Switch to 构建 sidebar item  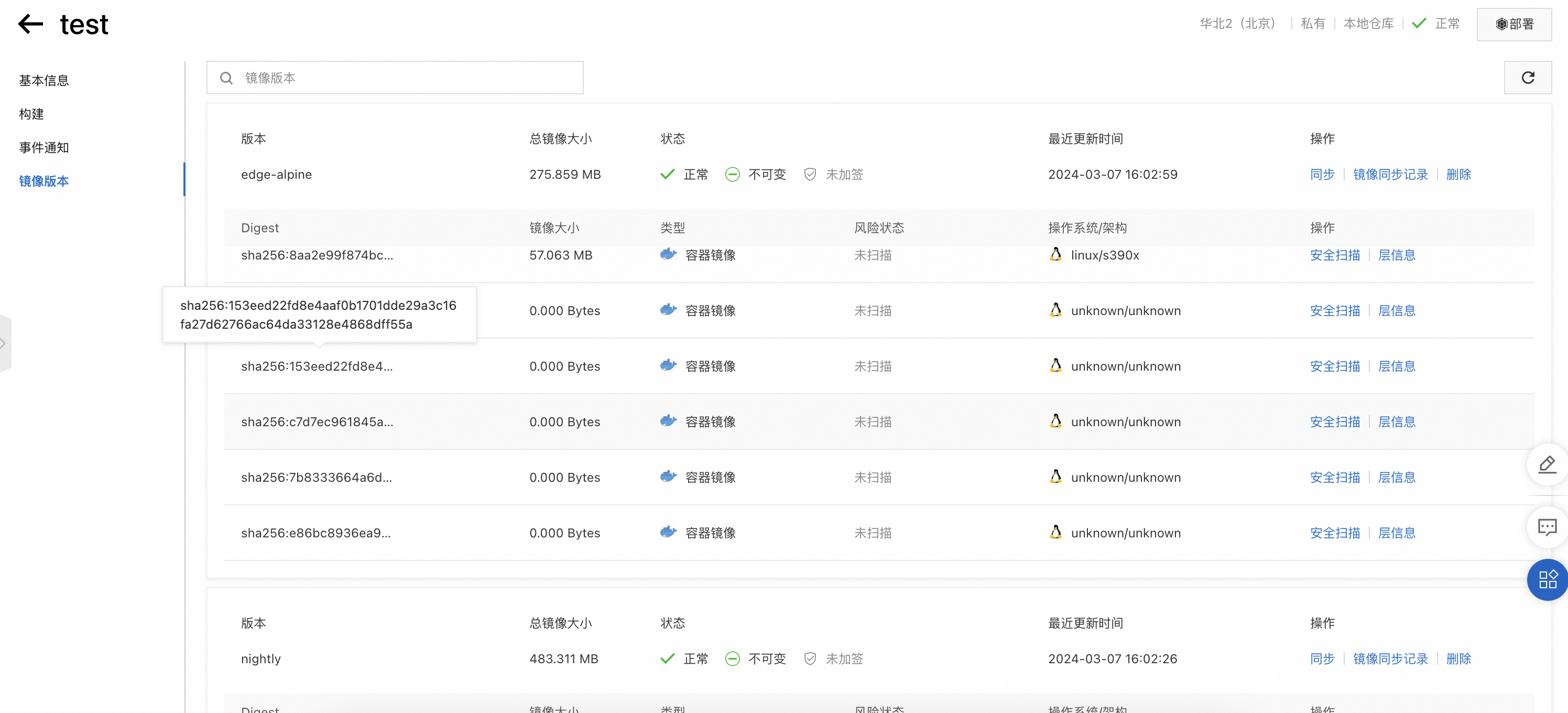(31, 114)
